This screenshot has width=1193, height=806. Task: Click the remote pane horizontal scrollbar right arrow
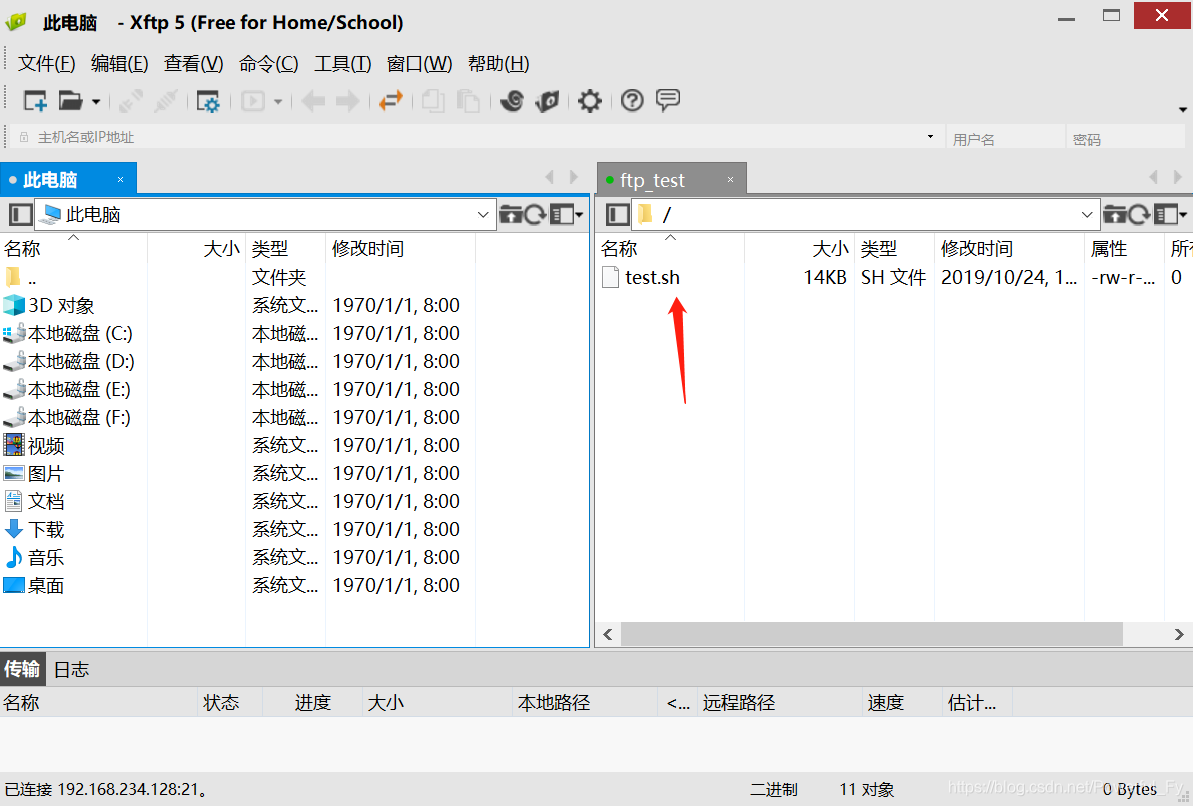1179,634
